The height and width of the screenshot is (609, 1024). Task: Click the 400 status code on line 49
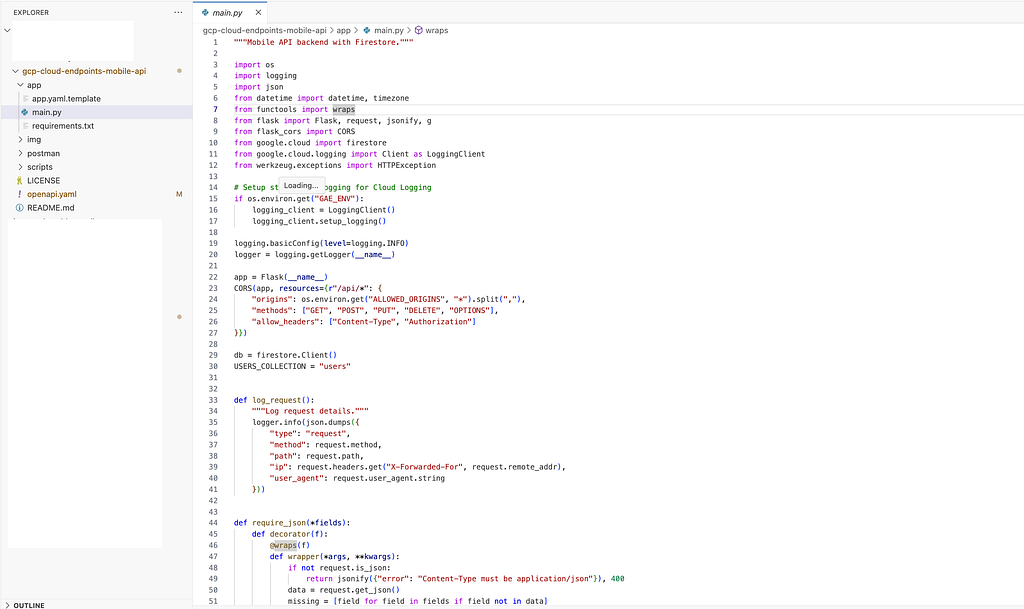(x=617, y=579)
